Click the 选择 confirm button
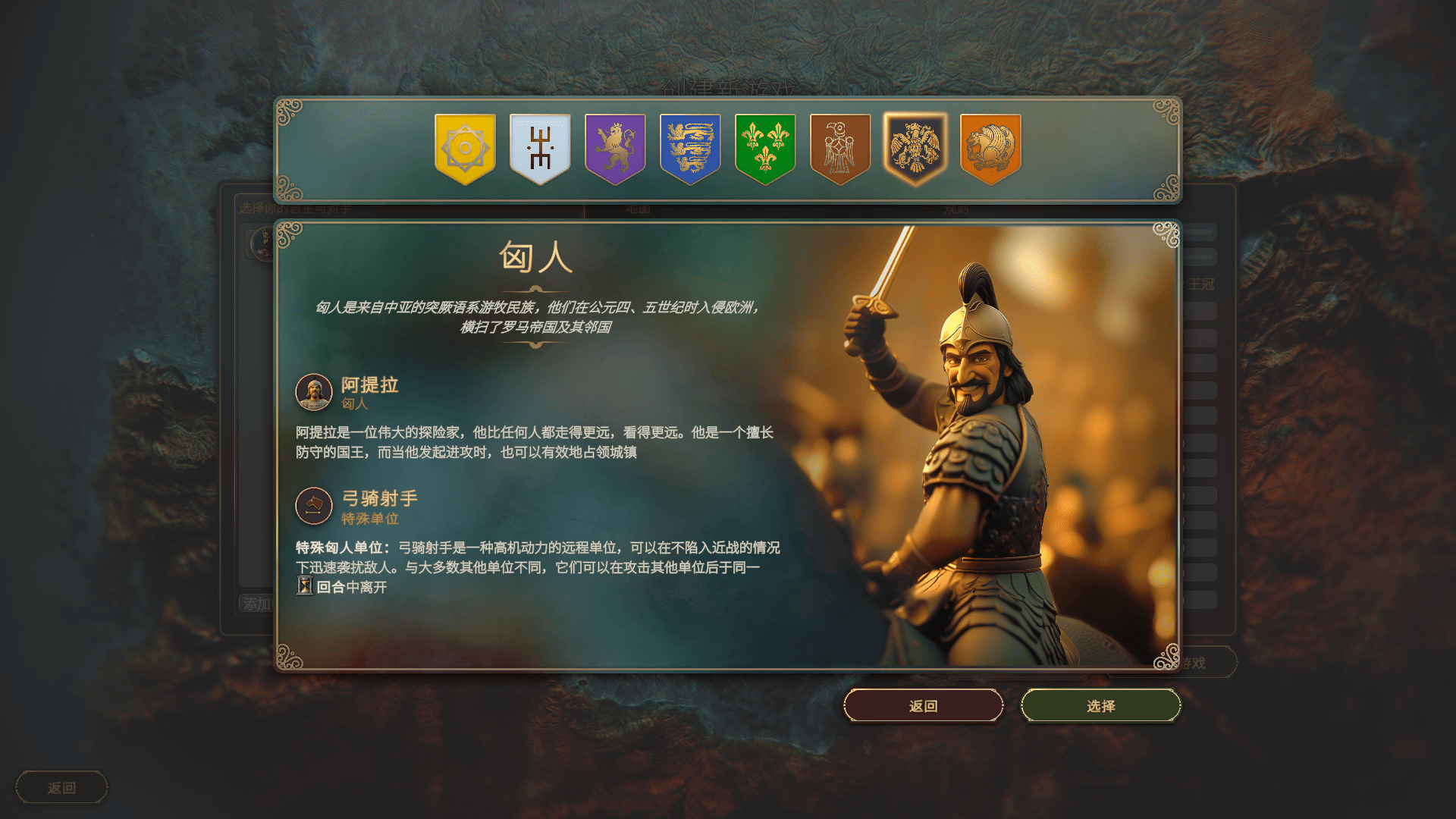The width and height of the screenshot is (1456, 819). (x=1100, y=706)
